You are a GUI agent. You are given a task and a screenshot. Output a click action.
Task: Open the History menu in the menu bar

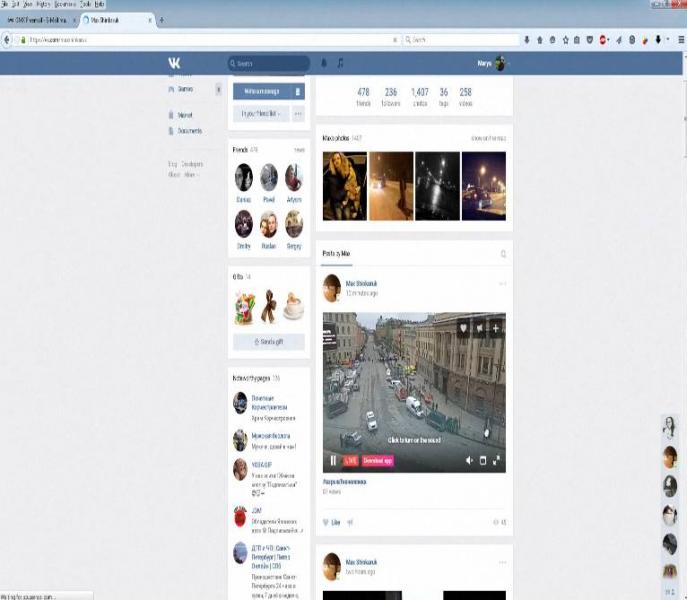click(43, 4)
